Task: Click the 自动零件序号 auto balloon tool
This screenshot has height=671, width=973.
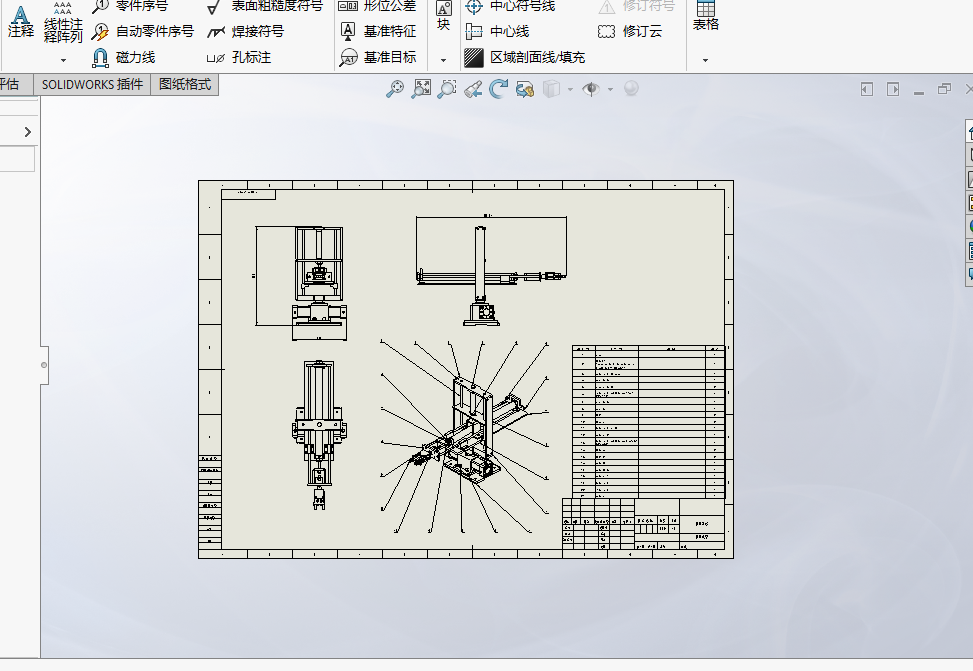Action: tap(143, 31)
